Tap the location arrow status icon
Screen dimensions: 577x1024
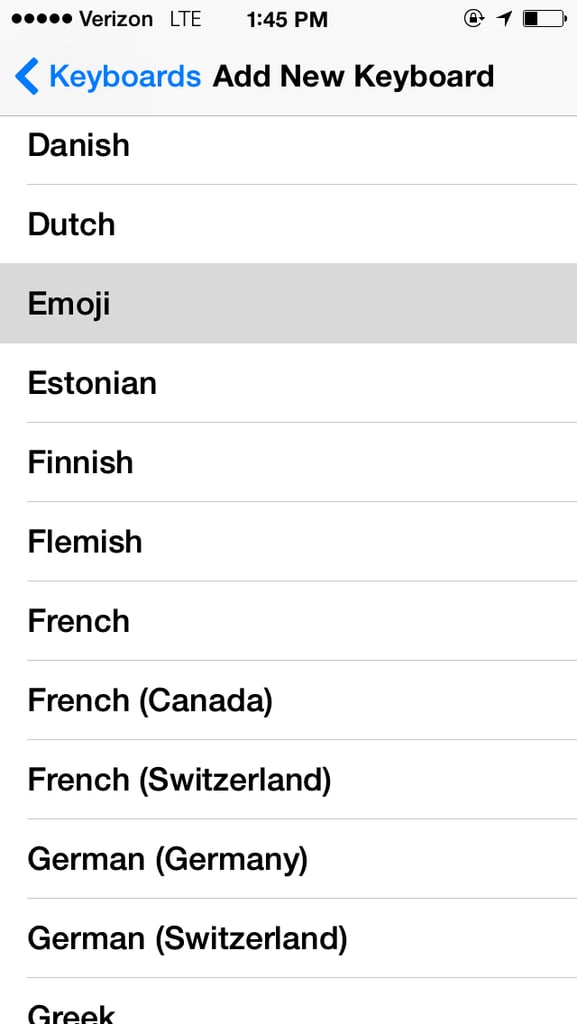(x=504, y=19)
